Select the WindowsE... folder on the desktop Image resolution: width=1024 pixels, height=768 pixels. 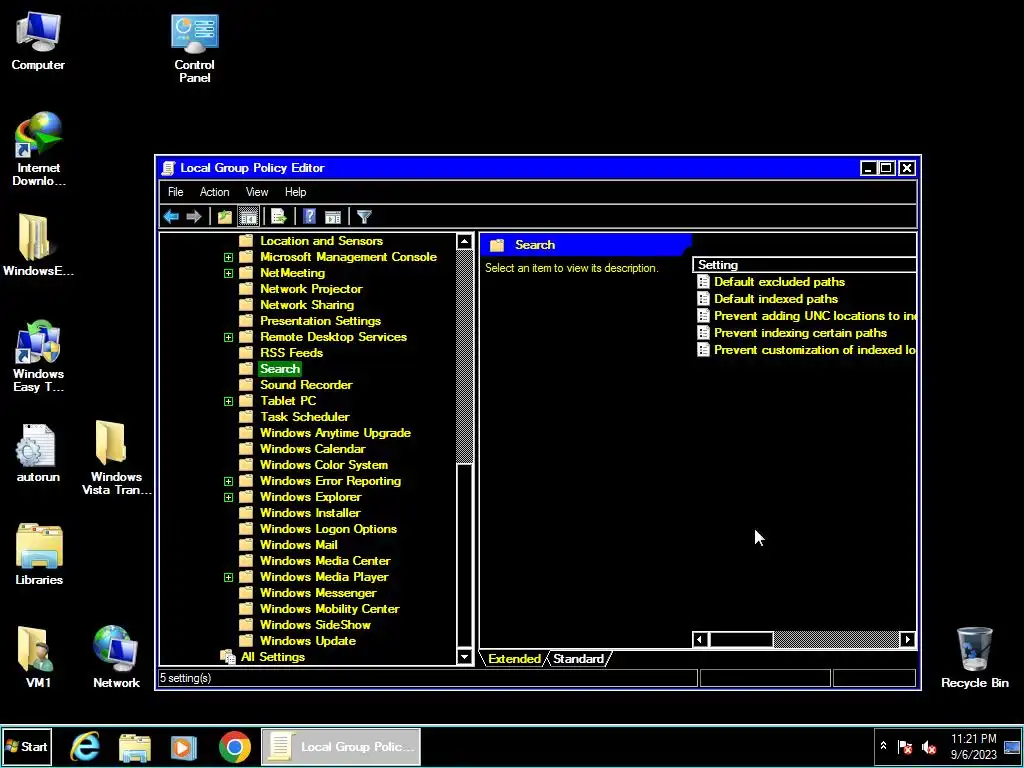coord(38,246)
